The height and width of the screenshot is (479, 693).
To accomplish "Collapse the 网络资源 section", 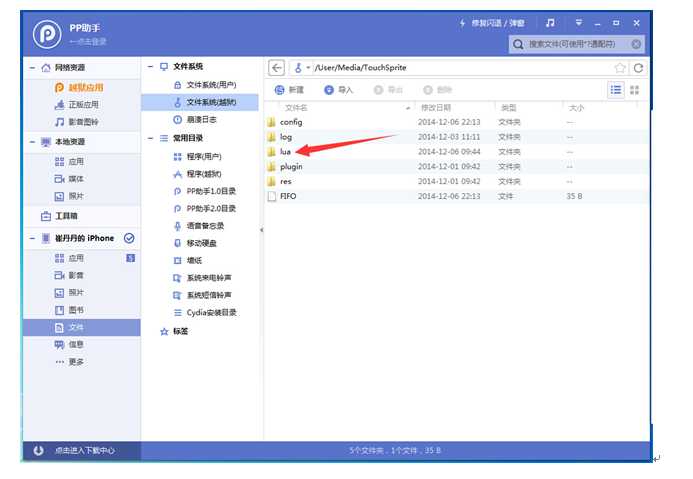I will [x=32, y=68].
